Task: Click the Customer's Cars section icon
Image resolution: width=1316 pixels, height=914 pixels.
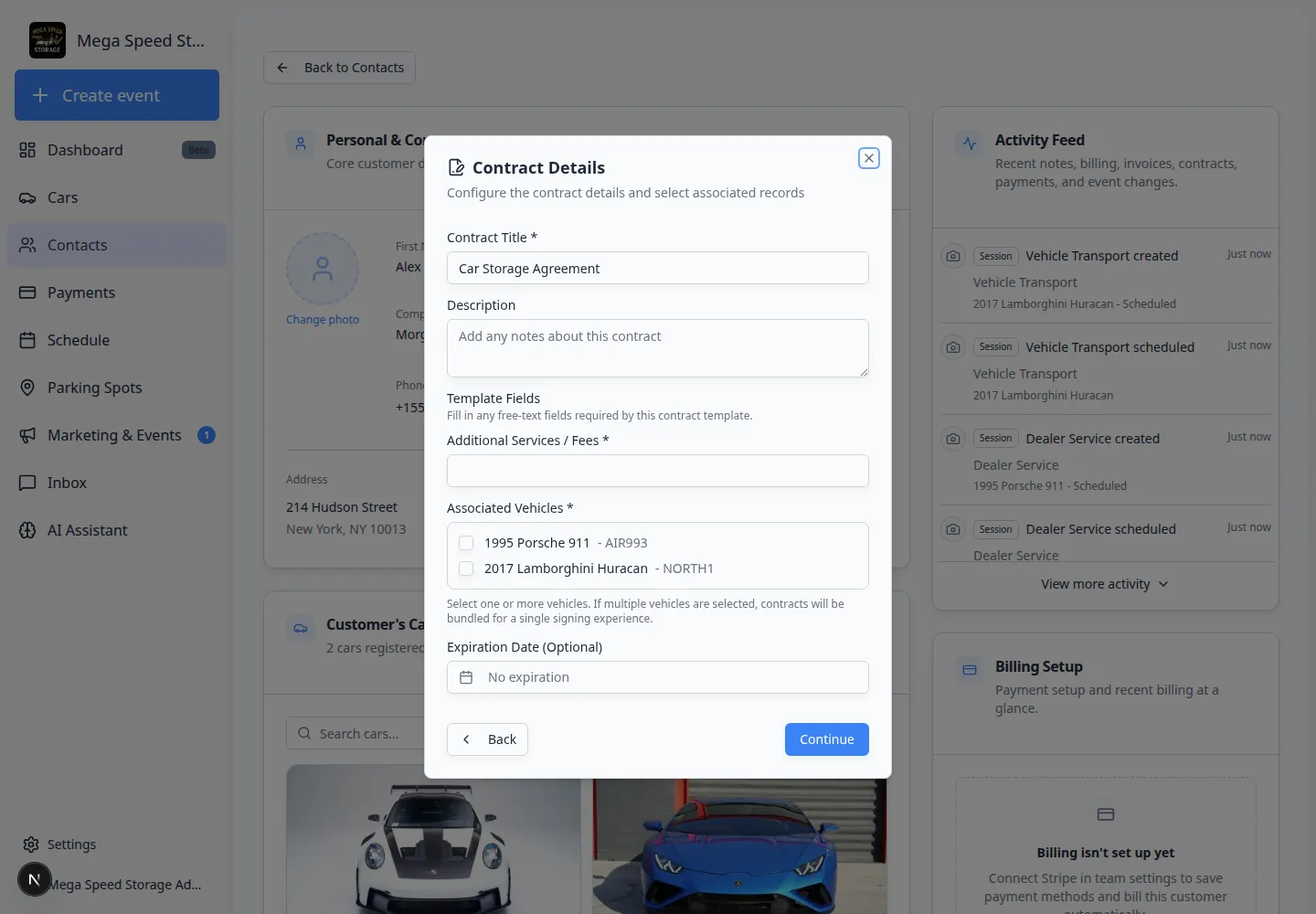Action: [301, 628]
